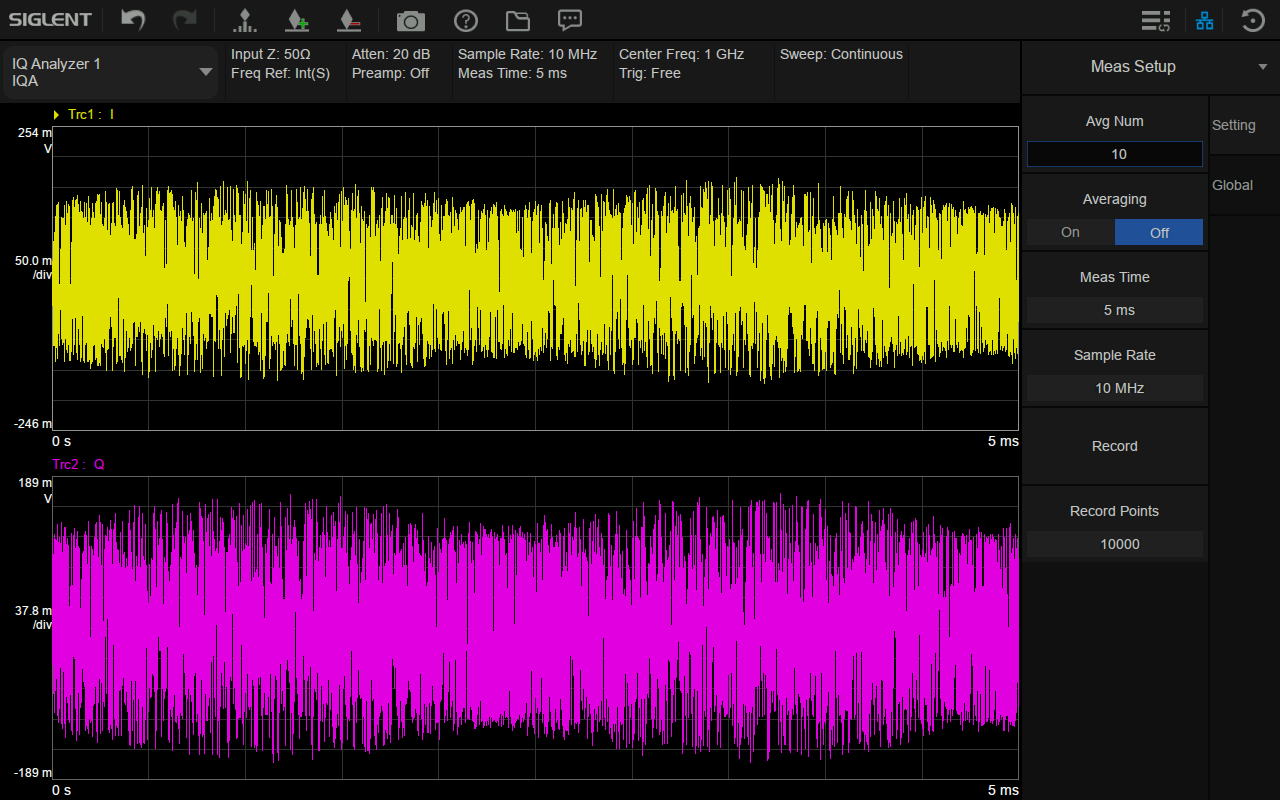Viewport: 1280px width, 800px height.
Task: Click the Atten: 20 dB status field
Action: pyautogui.click(x=391, y=54)
